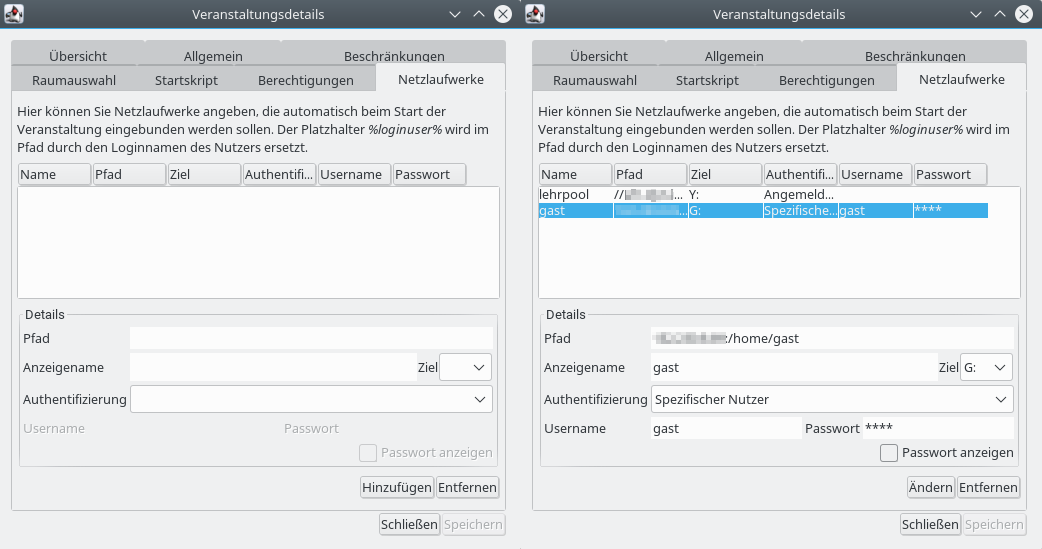Expand the empty Authentifizierung dropdown on left
1042x549 pixels.
(311, 399)
